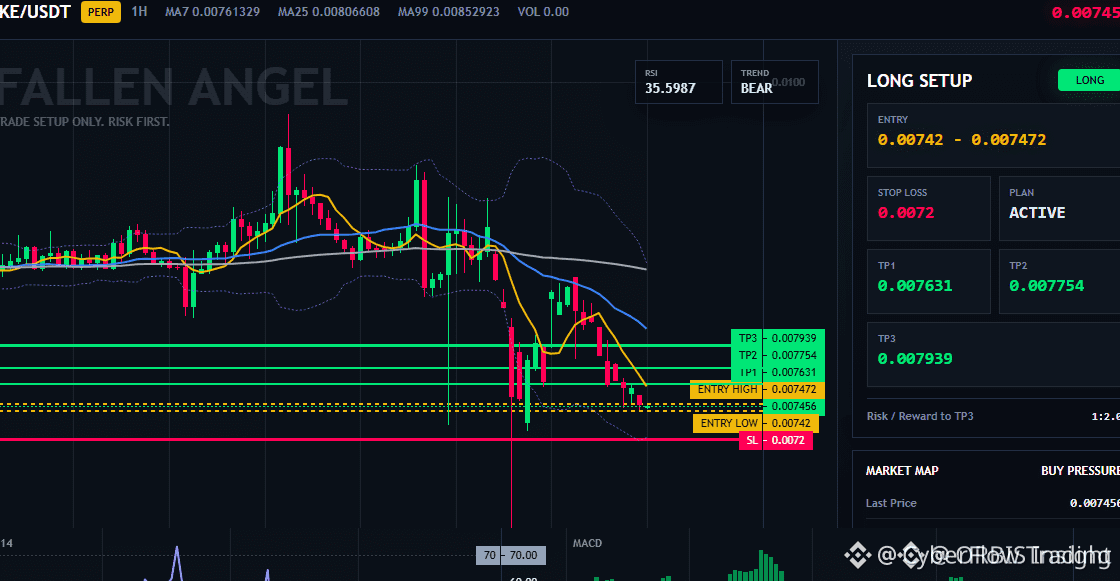Click the TP2 0.007754 card in setup panel
This screenshot has height=581, width=1120.
pyautogui.click(x=1059, y=282)
